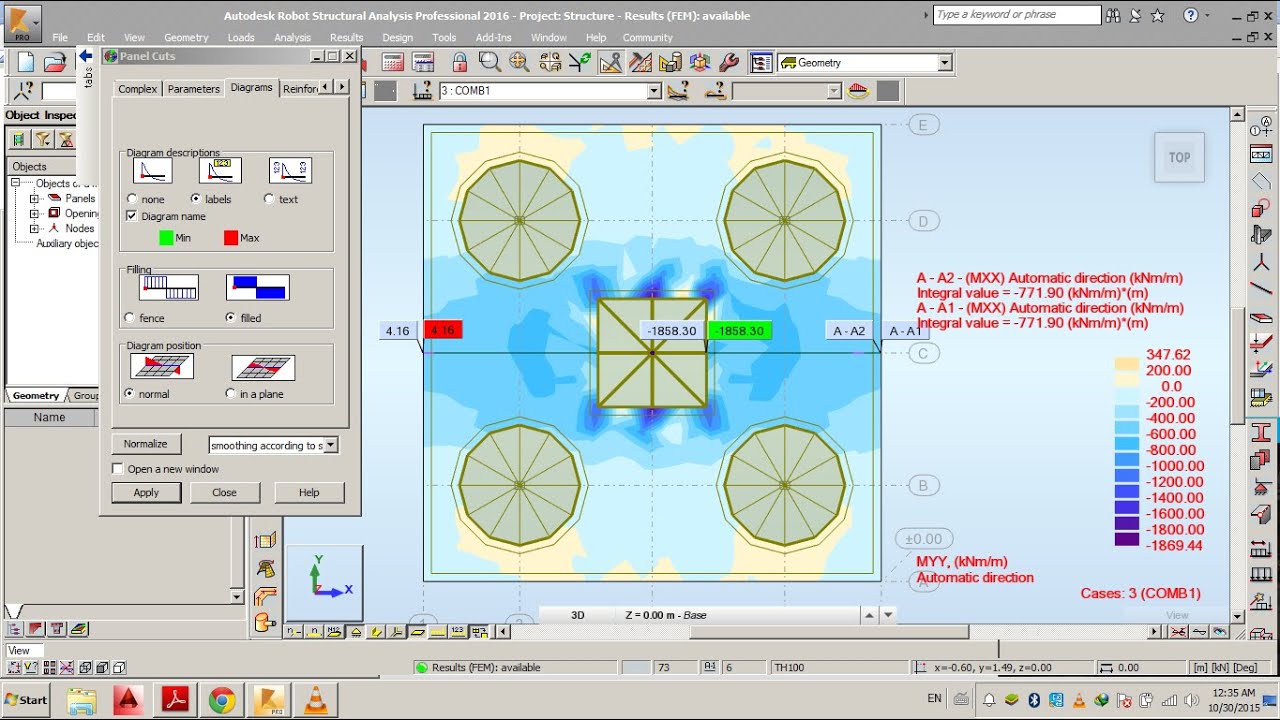The width and height of the screenshot is (1280, 720).
Task: Open the Geometry menu
Action: pyautogui.click(x=186, y=38)
